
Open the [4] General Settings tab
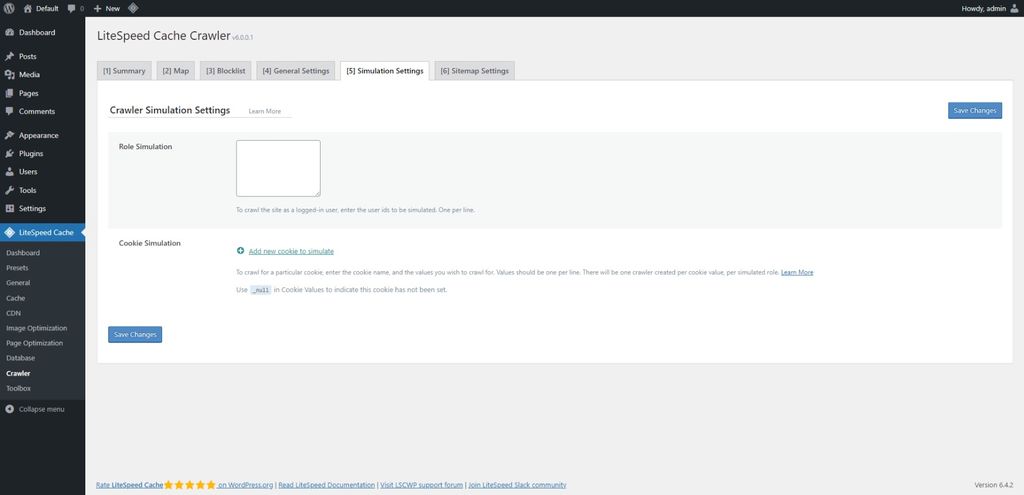click(296, 71)
